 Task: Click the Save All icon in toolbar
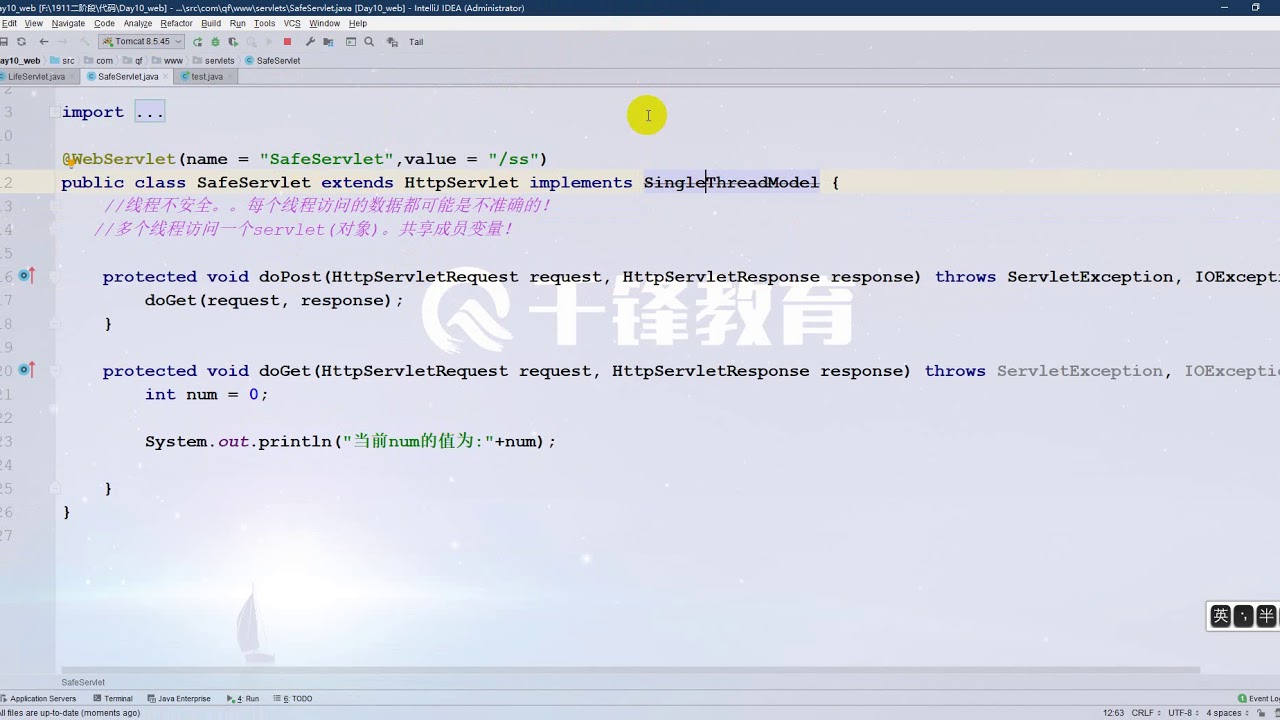pos(4,42)
